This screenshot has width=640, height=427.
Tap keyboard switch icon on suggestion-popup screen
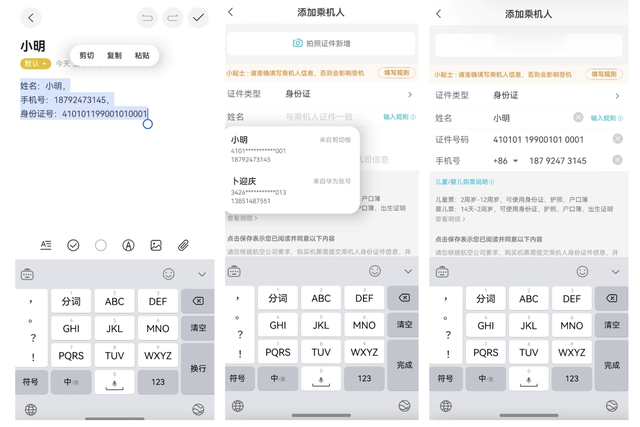[x=234, y=271]
